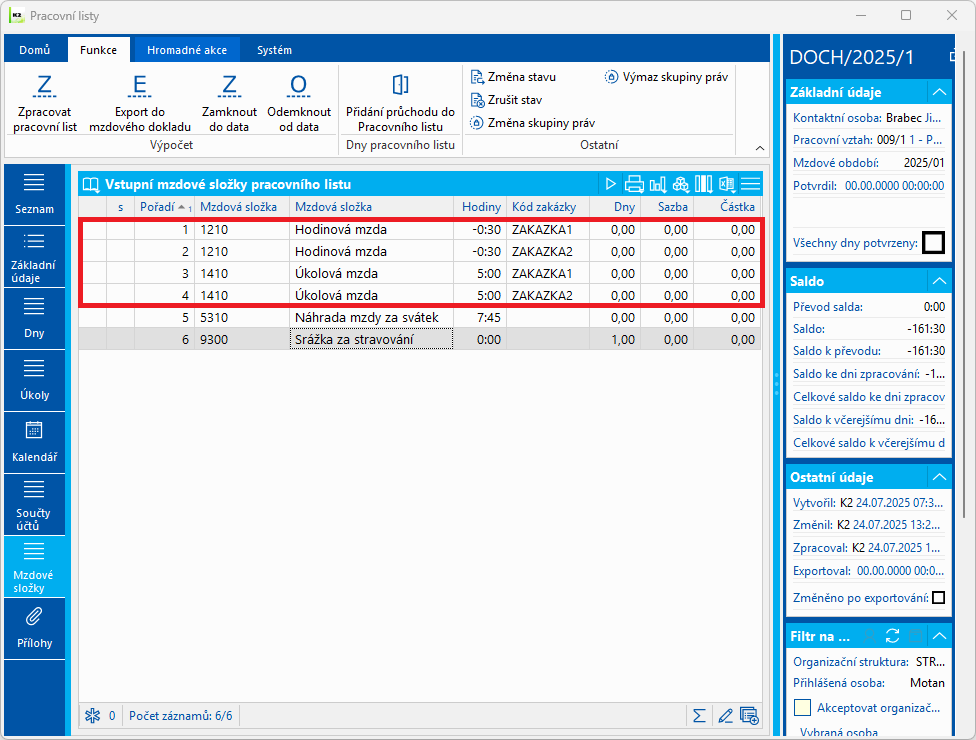
Task: Click the play icon in table header
Action: [611, 184]
